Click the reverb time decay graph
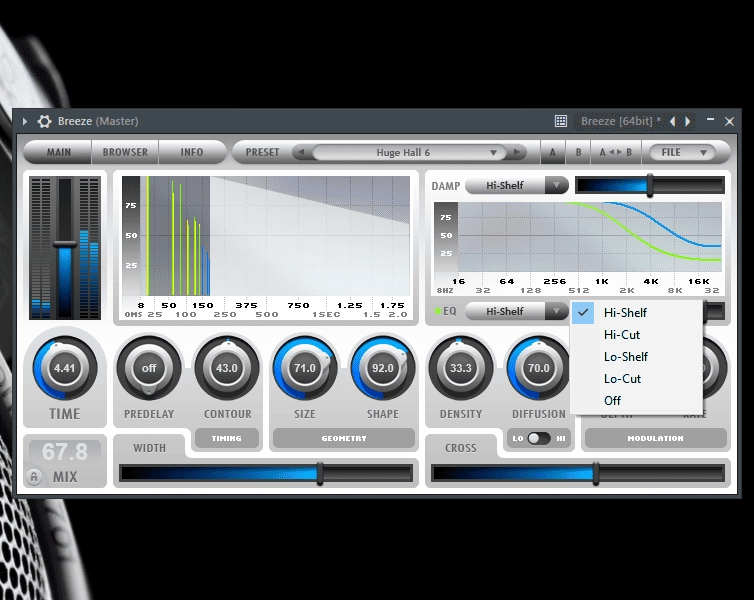 click(266, 236)
